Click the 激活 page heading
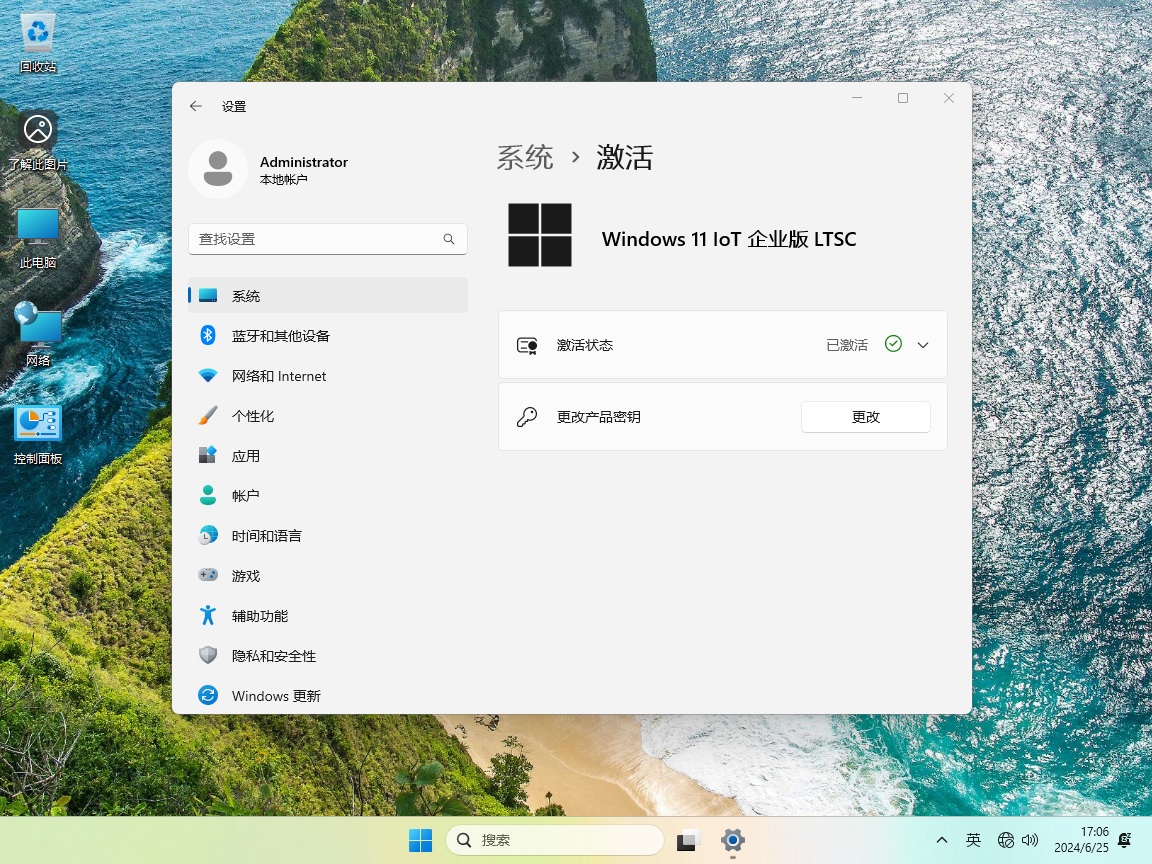The image size is (1152, 864). pyautogui.click(x=624, y=157)
